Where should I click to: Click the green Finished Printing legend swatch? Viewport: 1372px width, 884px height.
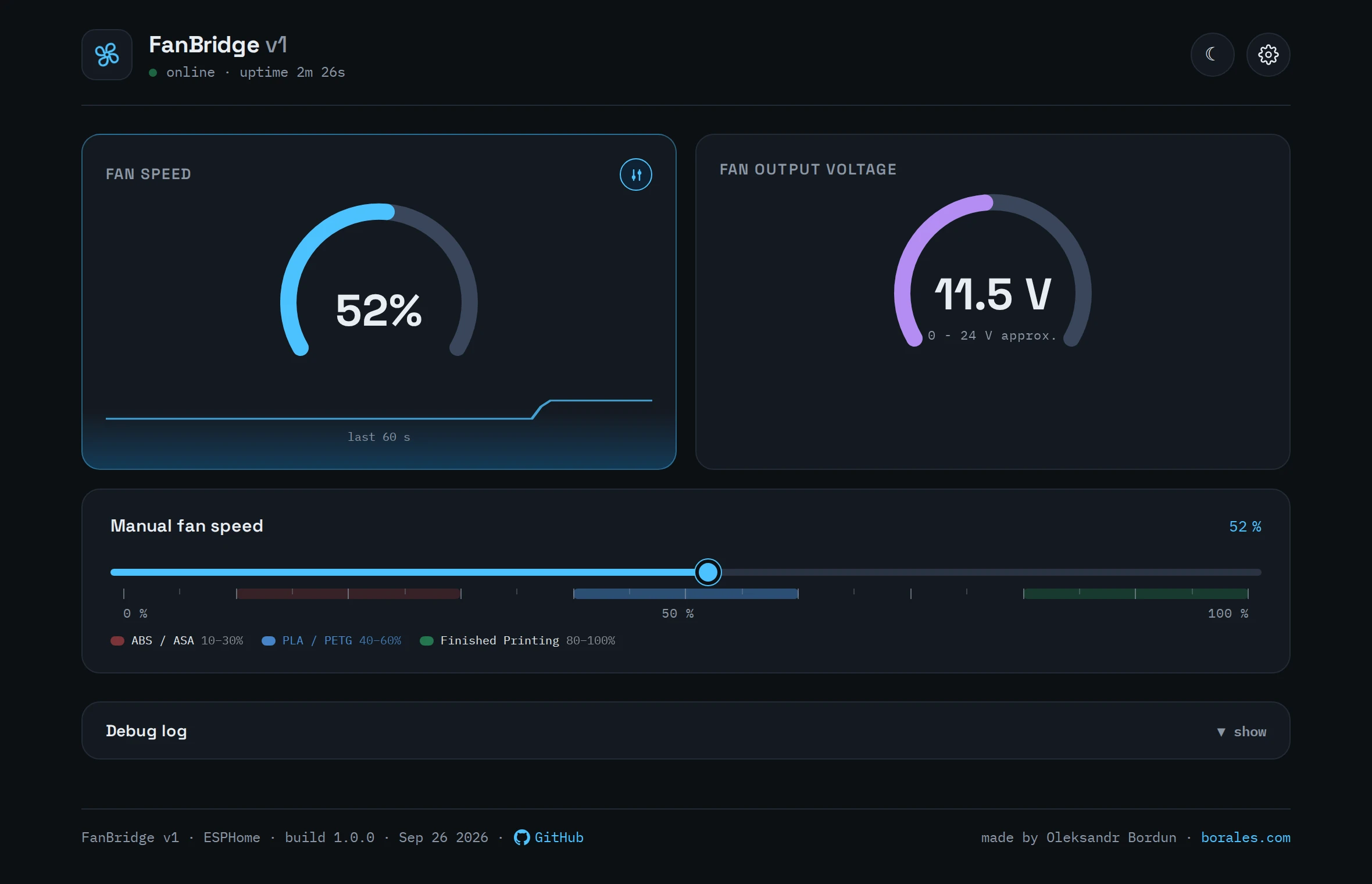427,641
